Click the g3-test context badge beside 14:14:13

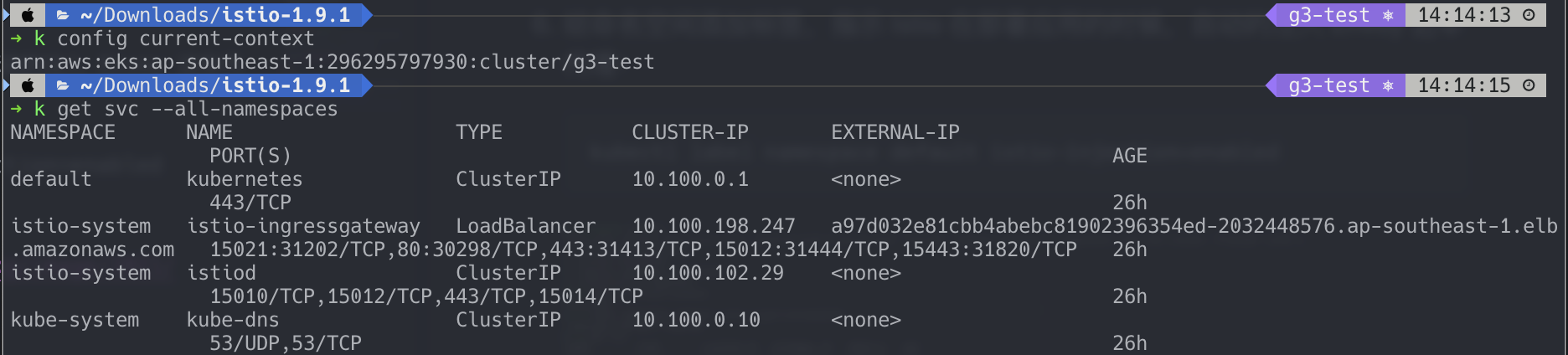tap(1328, 15)
